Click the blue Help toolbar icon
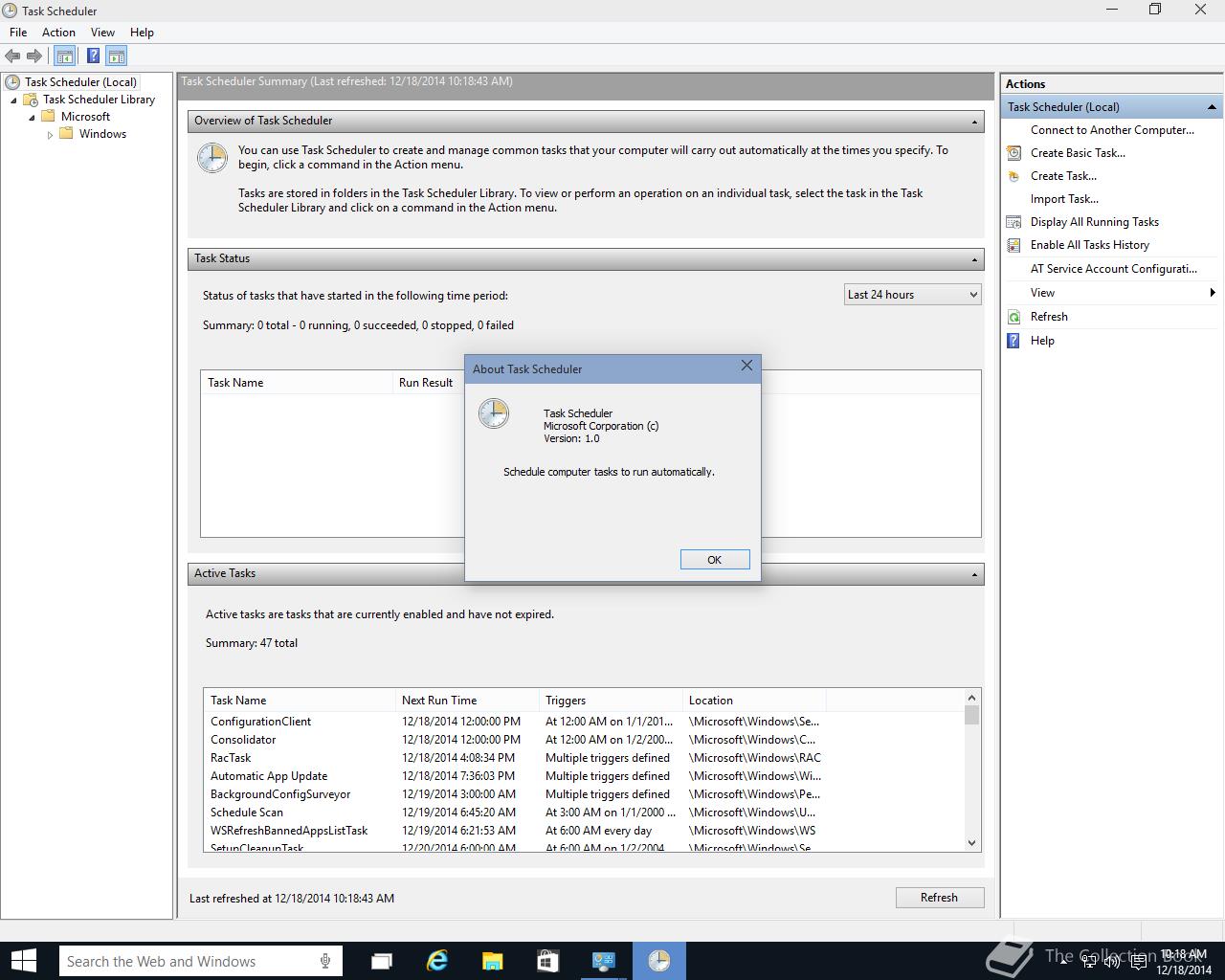The width and height of the screenshot is (1225, 980). tap(93, 56)
